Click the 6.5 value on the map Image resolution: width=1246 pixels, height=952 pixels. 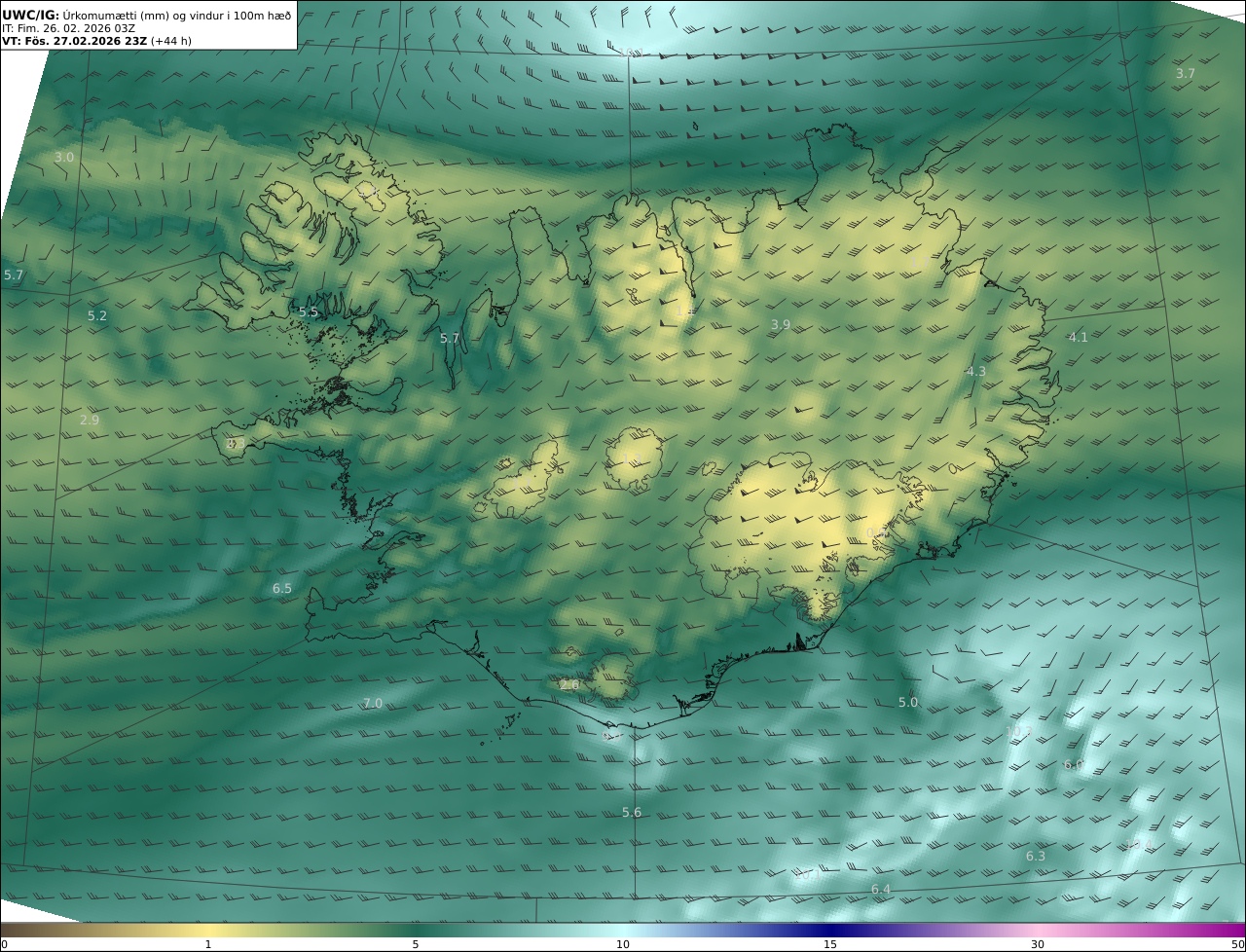pyautogui.click(x=282, y=589)
